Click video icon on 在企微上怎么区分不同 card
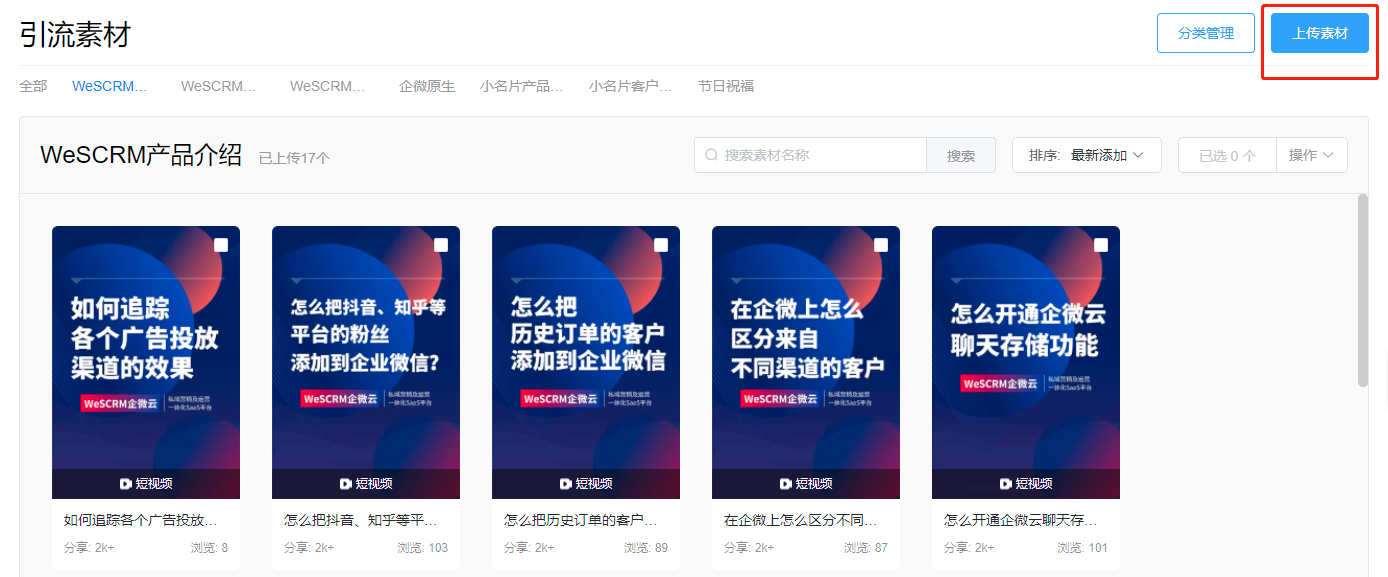The height and width of the screenshot is (577, 1388). pos(786,483)
